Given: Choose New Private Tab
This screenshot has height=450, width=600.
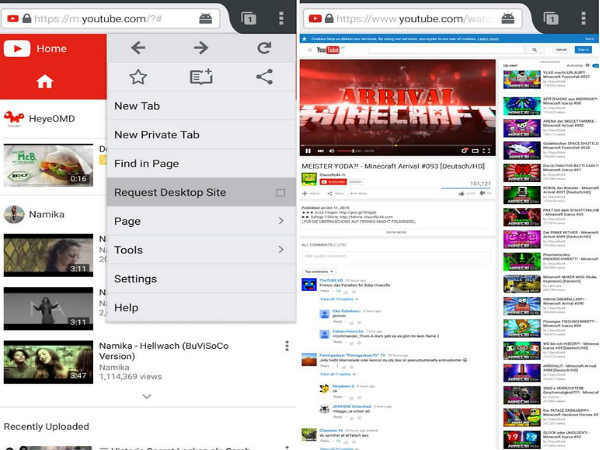Looking at the screenshot, I should click(x=201, y=134).
